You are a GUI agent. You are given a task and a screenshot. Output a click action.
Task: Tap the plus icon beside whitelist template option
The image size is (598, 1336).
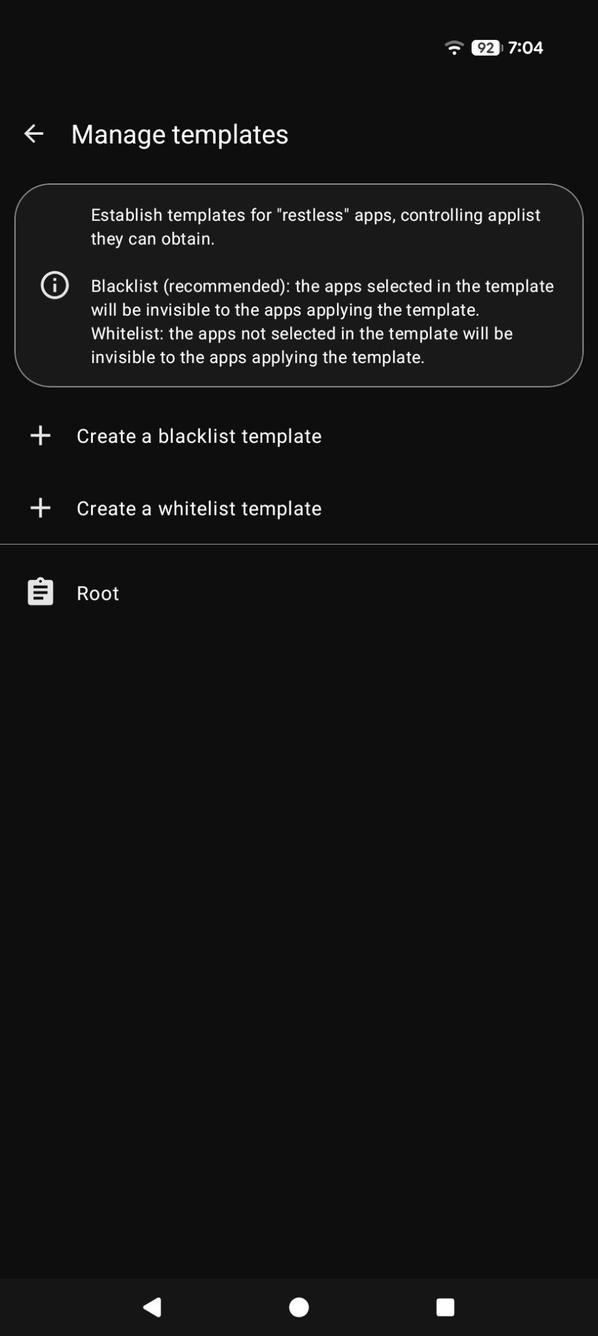pos(39,507)
